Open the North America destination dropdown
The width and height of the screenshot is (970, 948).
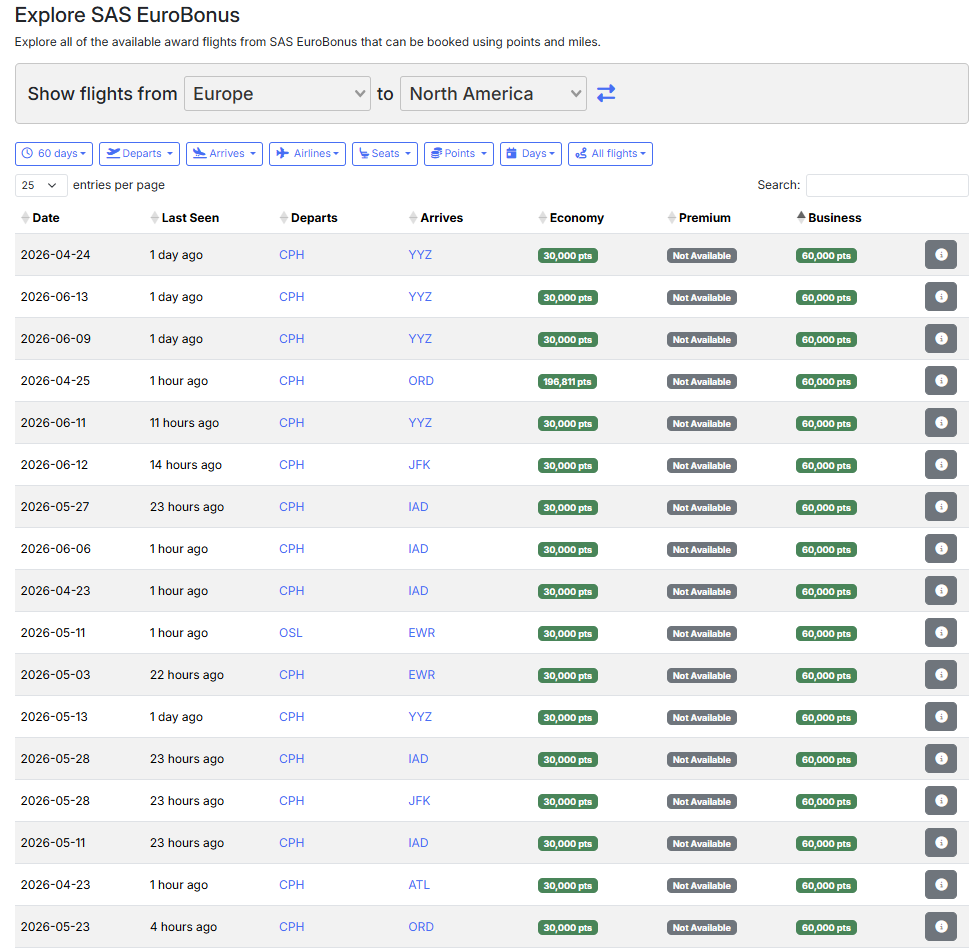pos(493,94)
